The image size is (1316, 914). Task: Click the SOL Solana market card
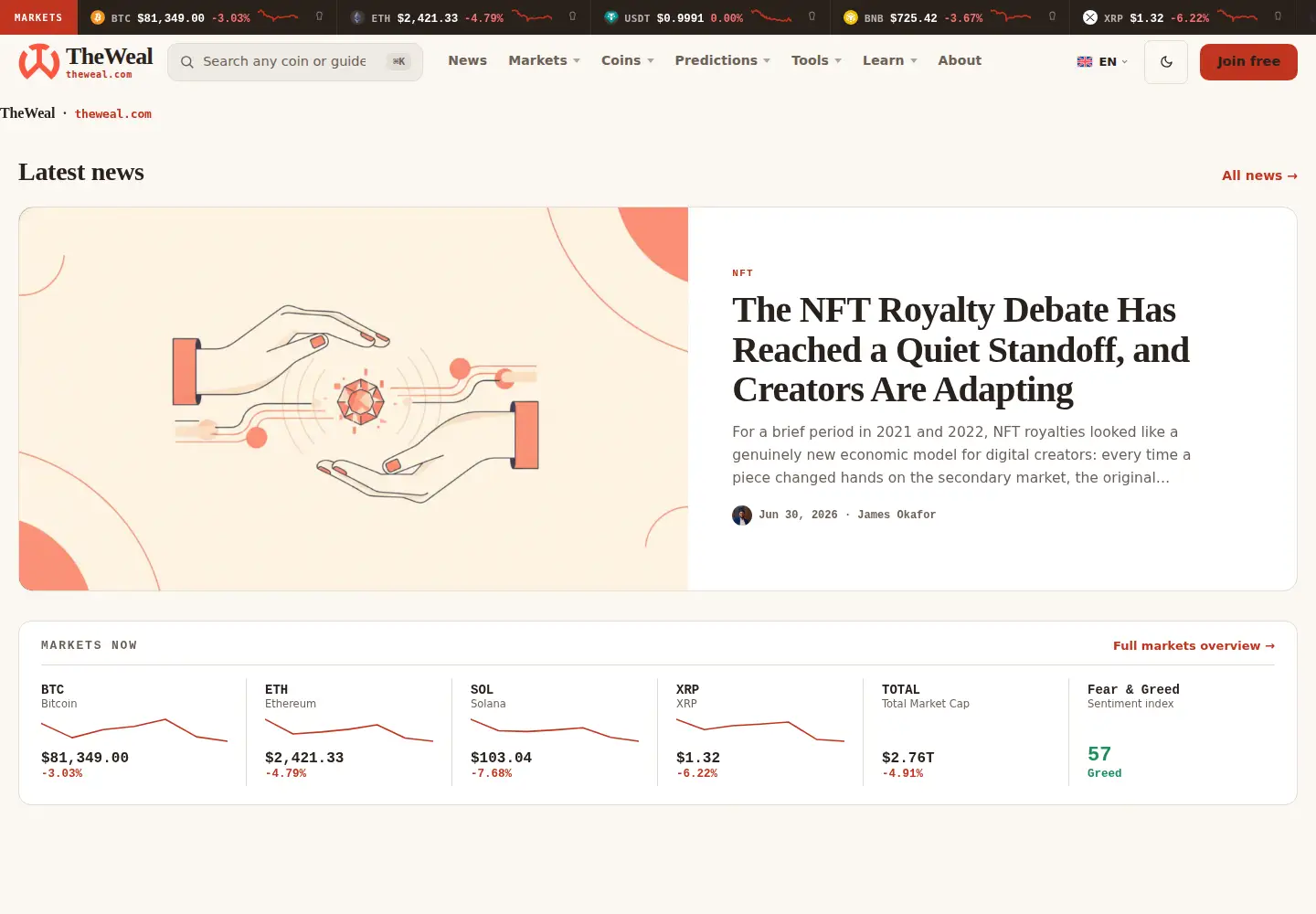click(555, 731)
